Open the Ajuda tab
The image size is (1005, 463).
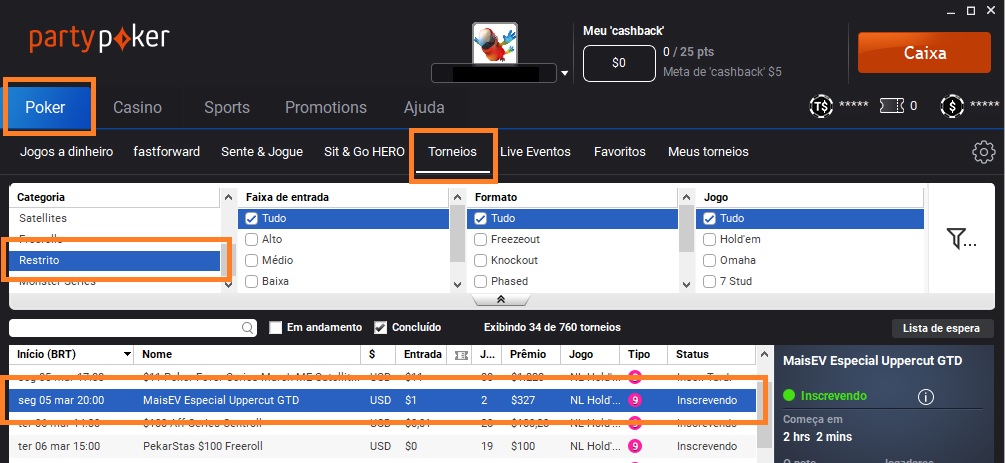tap(424, 107)
